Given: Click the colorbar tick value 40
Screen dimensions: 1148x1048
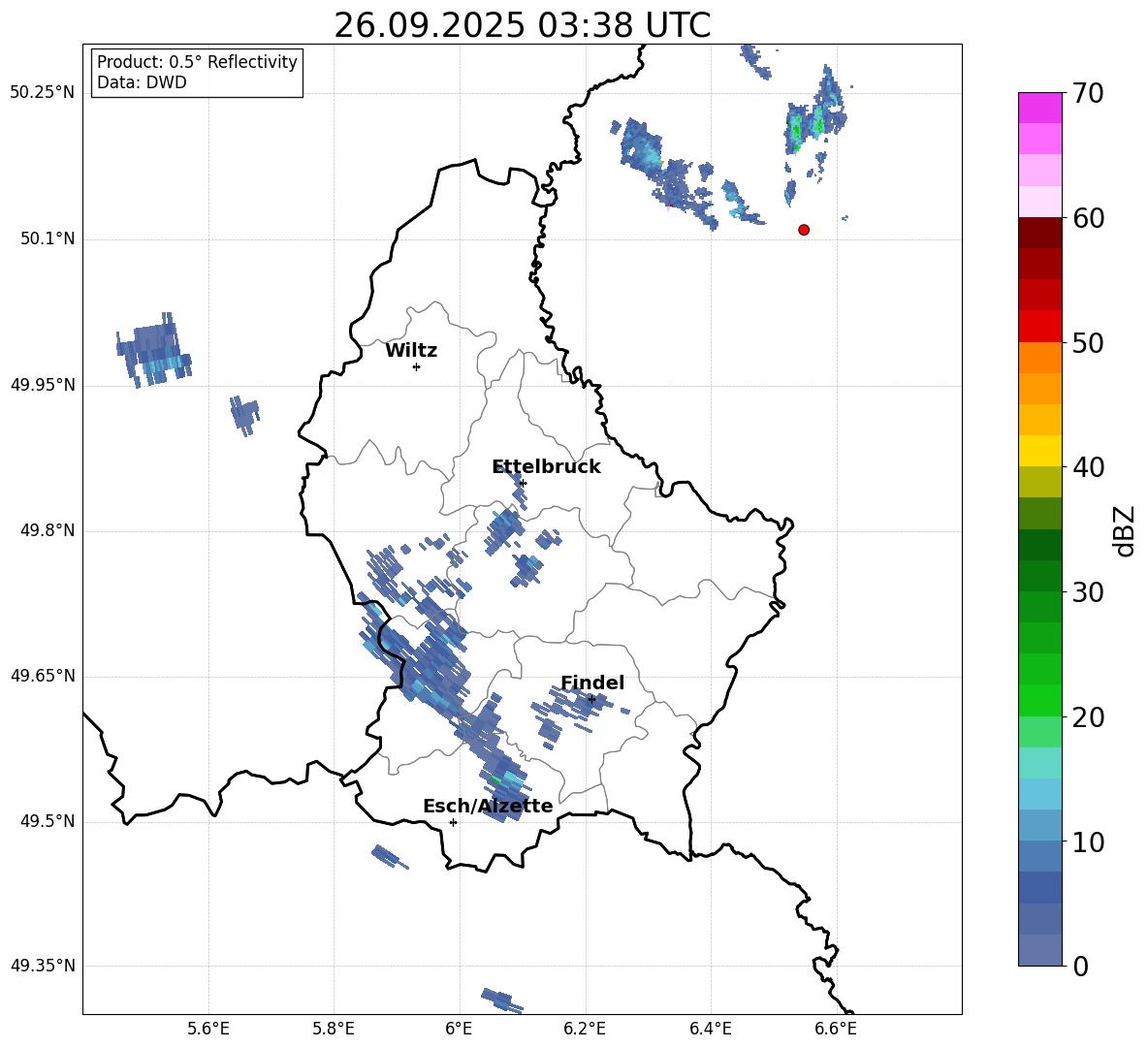Looking at the screenshot, I should [1088, 467].
